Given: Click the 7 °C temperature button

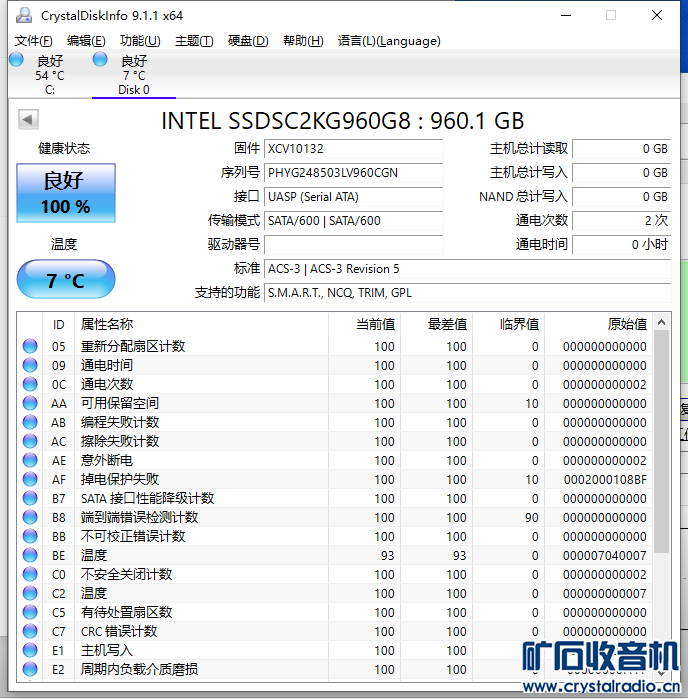Looking at the screenshot, I should pos(66,281).
